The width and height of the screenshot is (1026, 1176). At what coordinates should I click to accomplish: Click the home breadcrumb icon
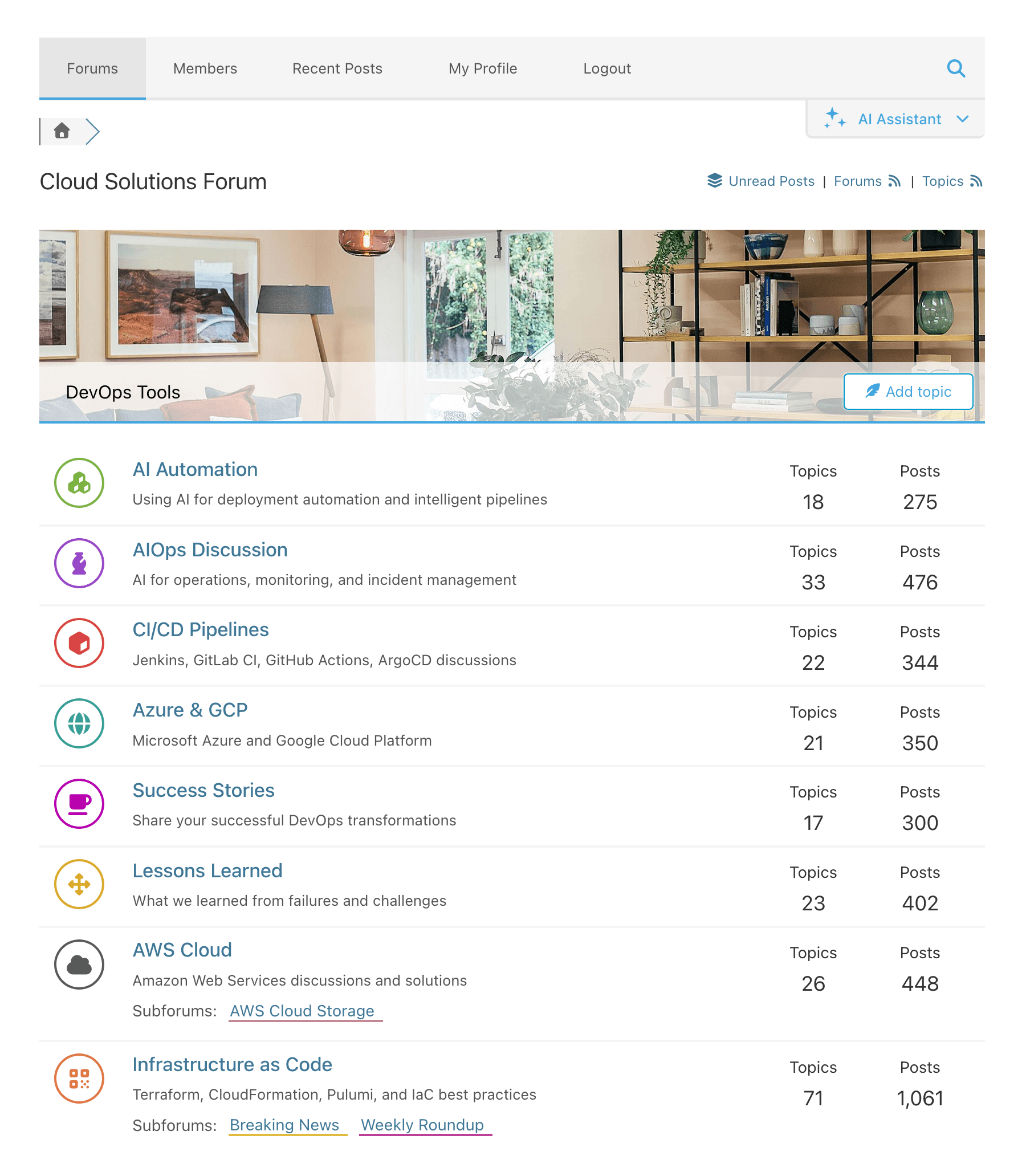click(62, 131)
